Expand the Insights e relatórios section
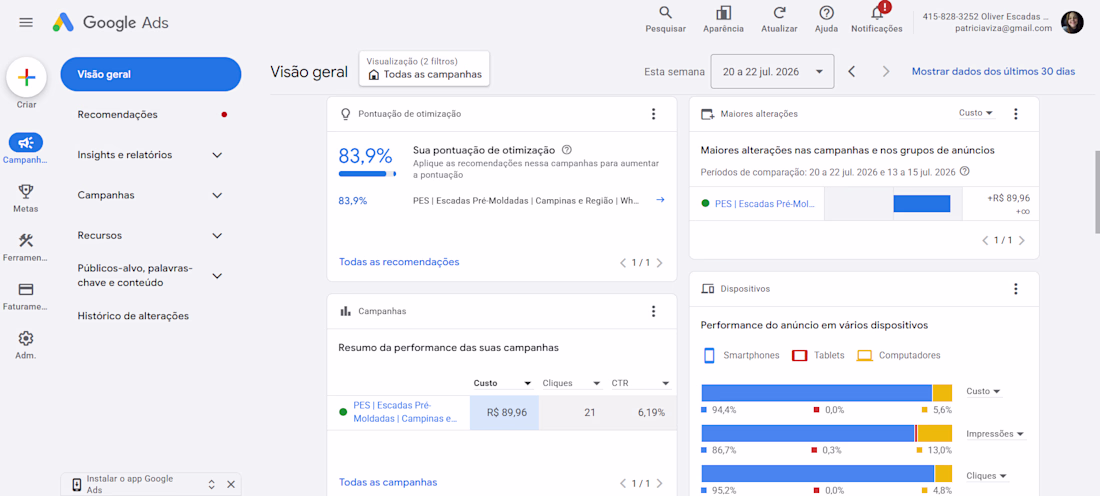Screen dimensions: 1100x496 tap(151, 155)
